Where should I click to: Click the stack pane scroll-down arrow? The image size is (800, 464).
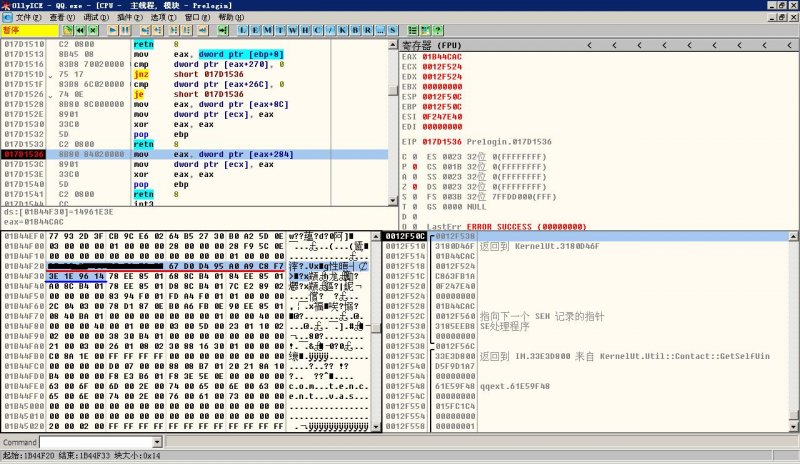(x=793, y=426)
